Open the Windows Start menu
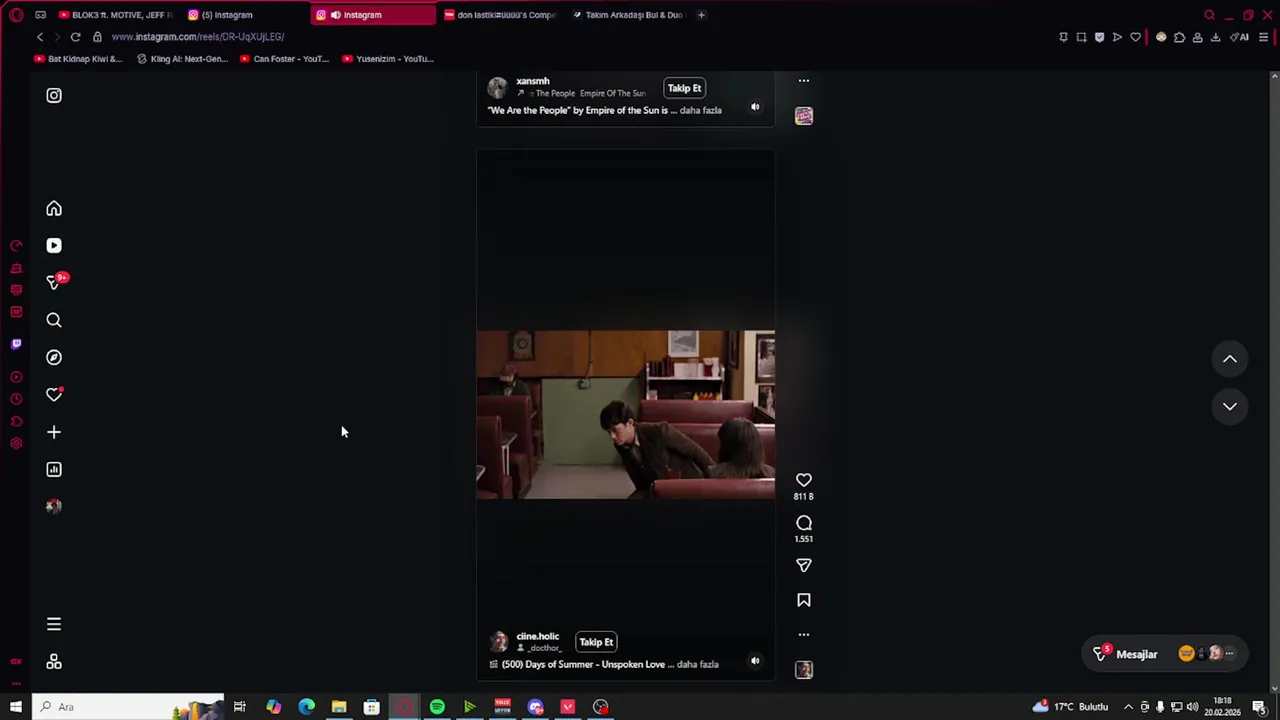Screen dimensions: 1280x720 point(15,707)
